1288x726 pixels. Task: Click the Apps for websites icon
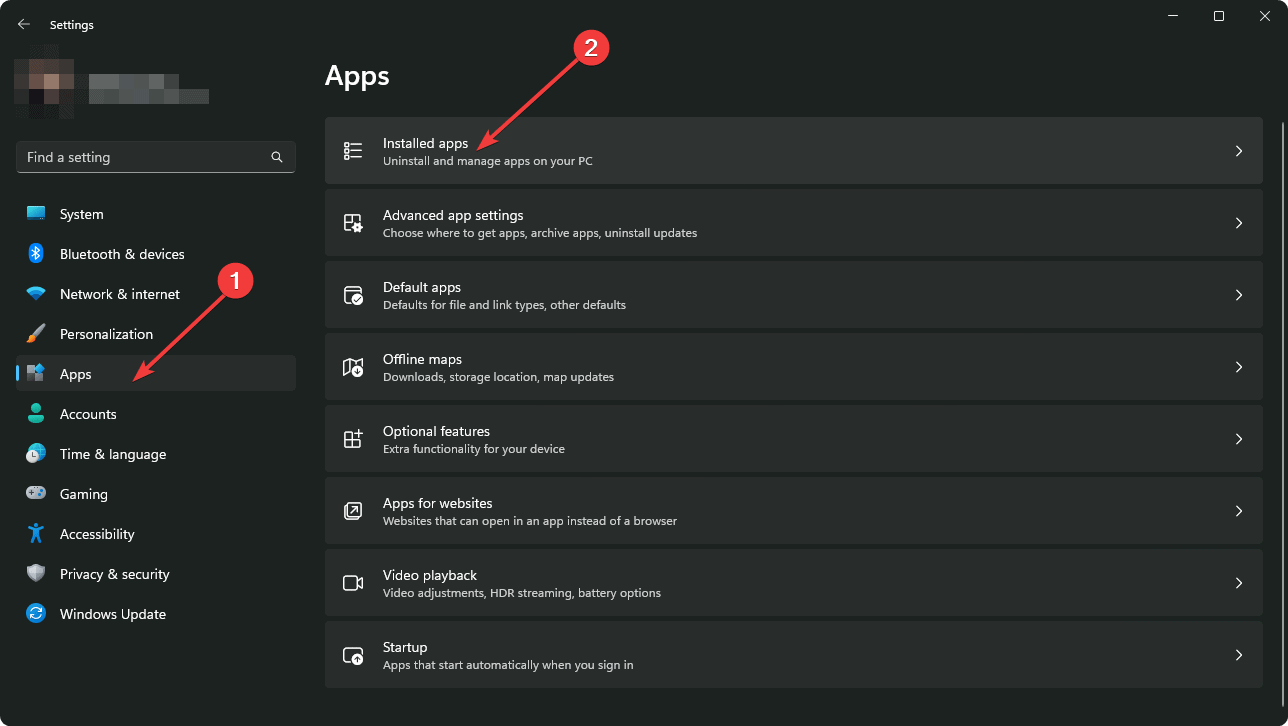(x=353, y=511)
